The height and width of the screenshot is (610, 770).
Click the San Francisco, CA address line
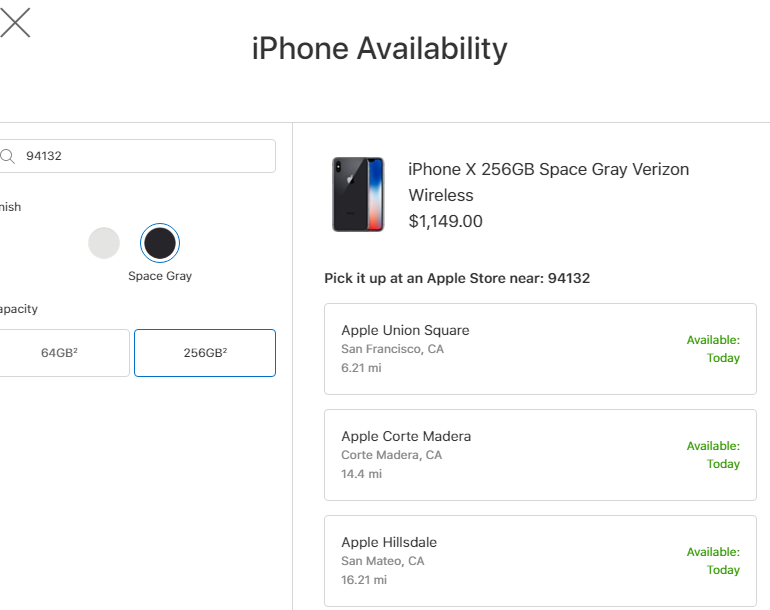[x=392, y=349]
